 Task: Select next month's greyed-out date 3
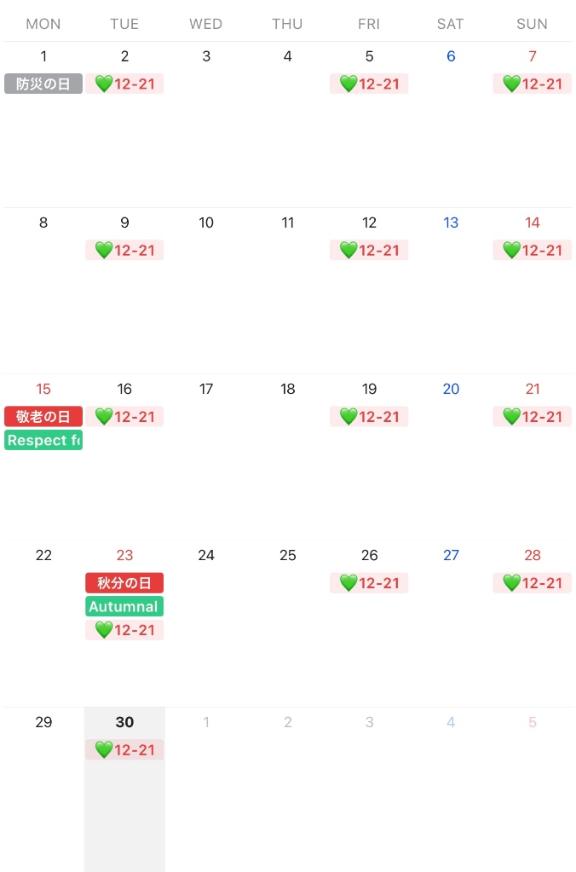(x=369, y=722)
